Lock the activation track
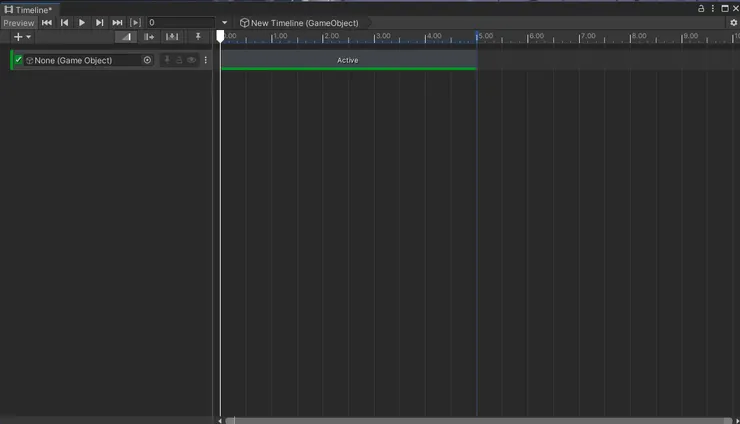740x424 pixels. pos(179,60)
